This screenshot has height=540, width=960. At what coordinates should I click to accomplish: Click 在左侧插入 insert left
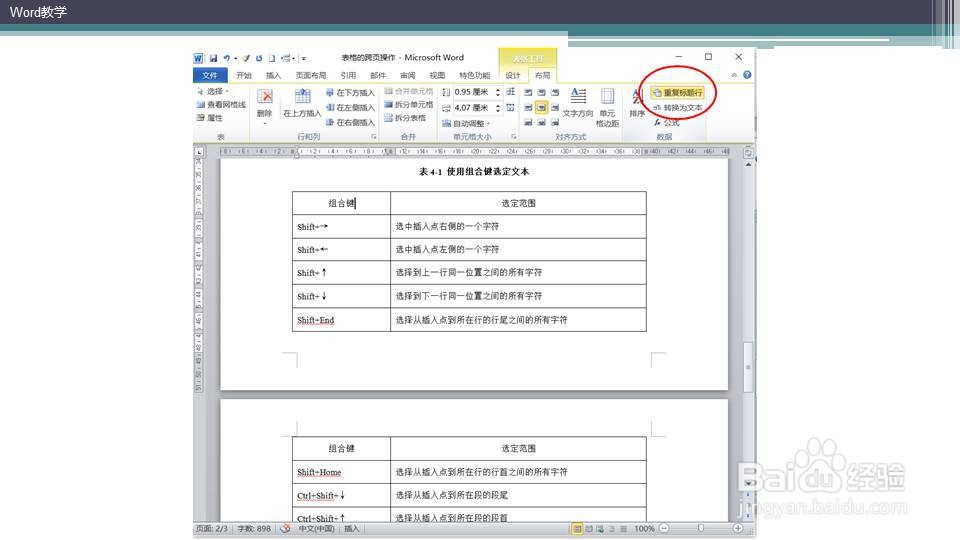(350, 107)
